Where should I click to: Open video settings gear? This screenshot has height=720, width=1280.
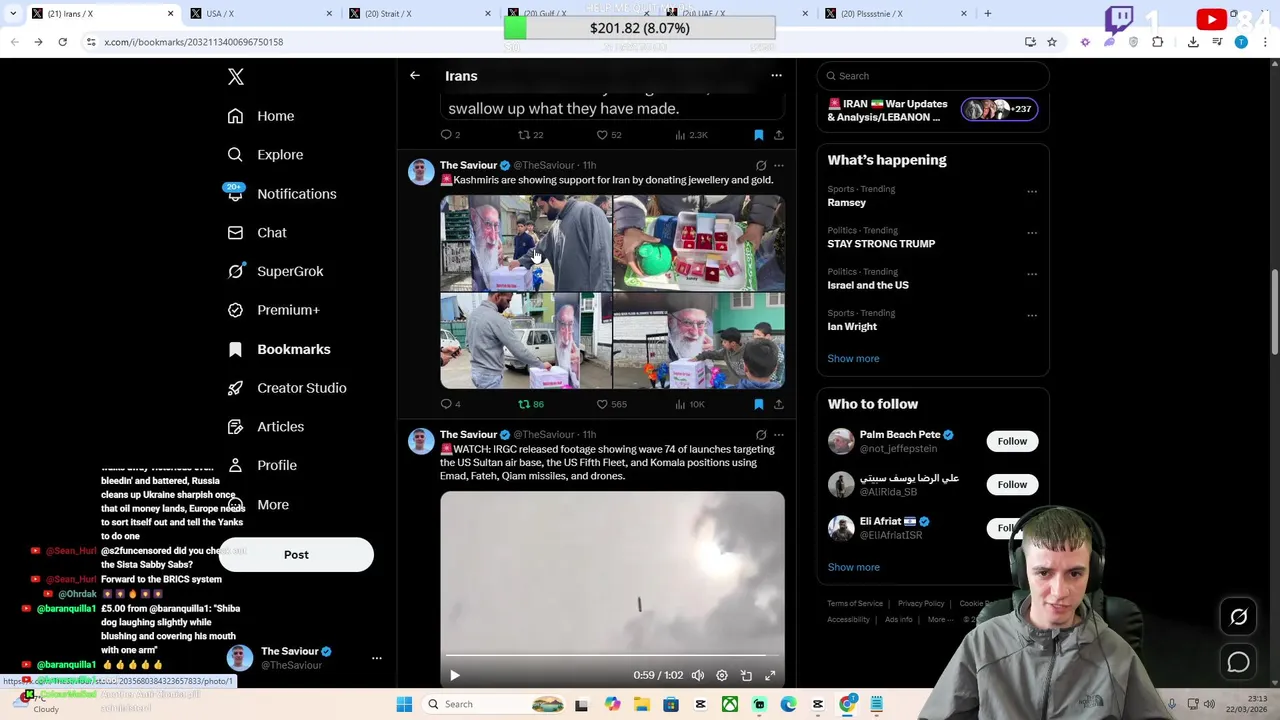click(x=722, y=676)
